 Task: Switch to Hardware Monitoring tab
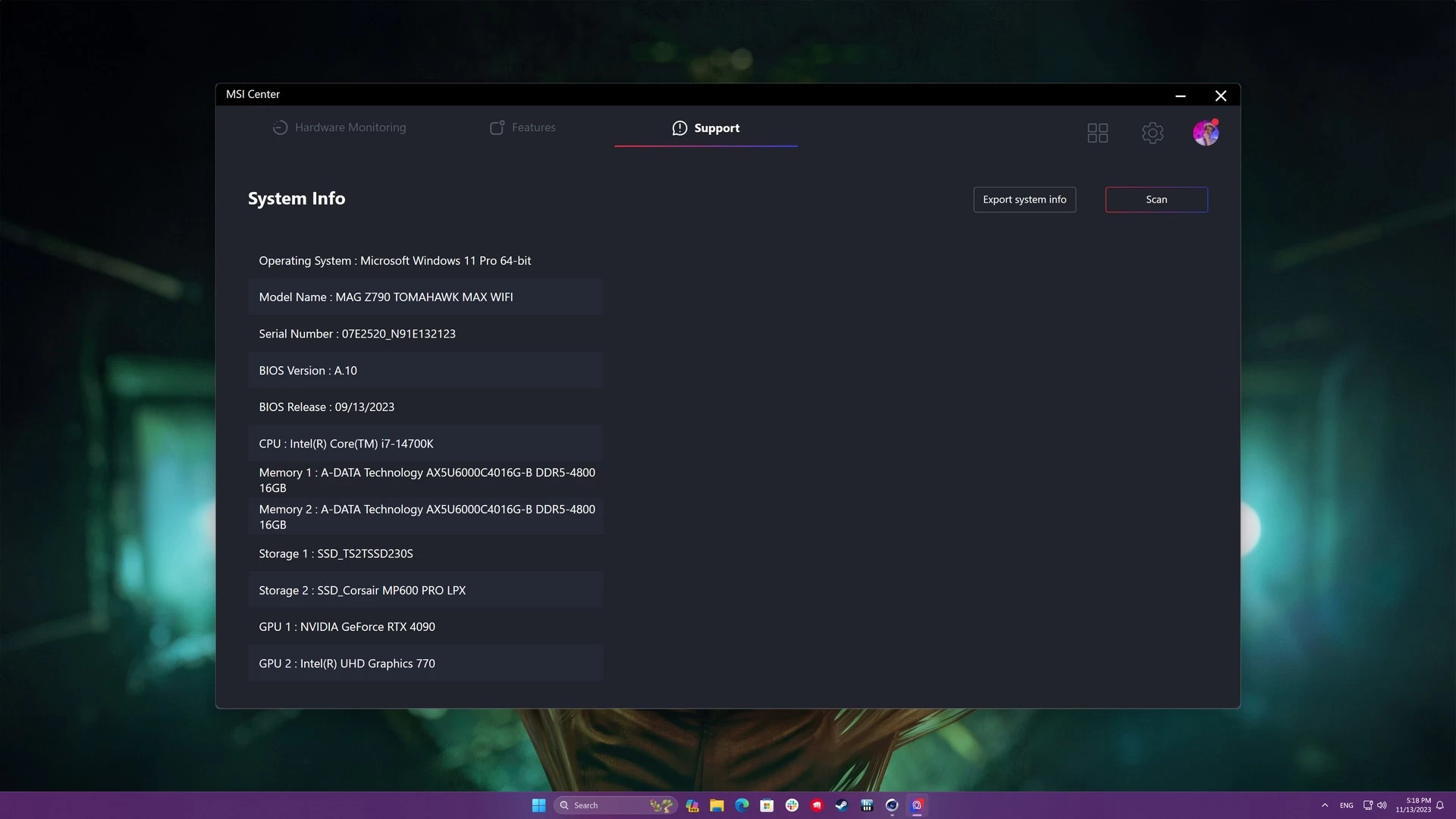coord(350,127)
